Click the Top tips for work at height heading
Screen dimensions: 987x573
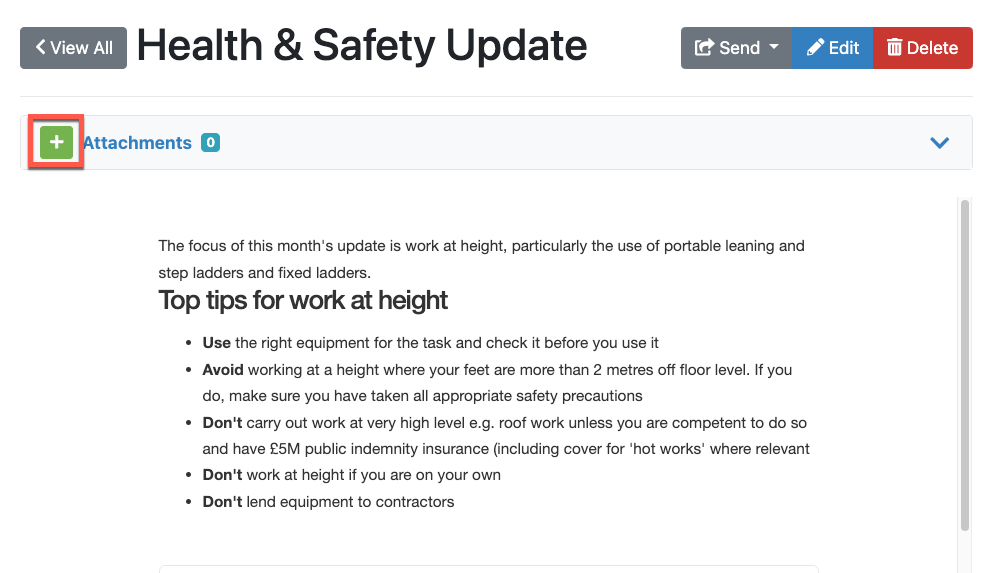pyautogui.click(x=303, y=300)
